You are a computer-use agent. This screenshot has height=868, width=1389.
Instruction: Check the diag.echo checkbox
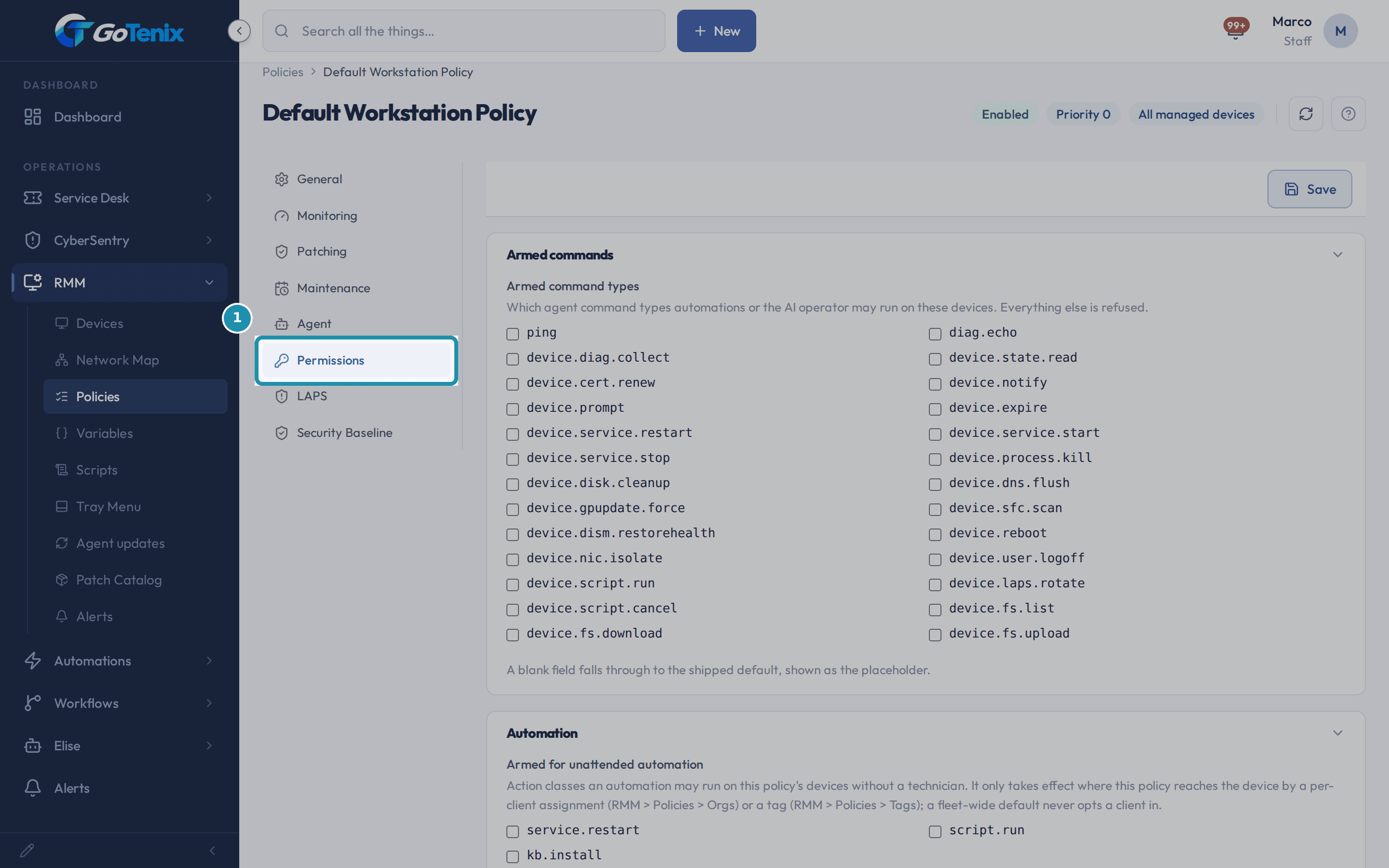(x=935, y=334)
